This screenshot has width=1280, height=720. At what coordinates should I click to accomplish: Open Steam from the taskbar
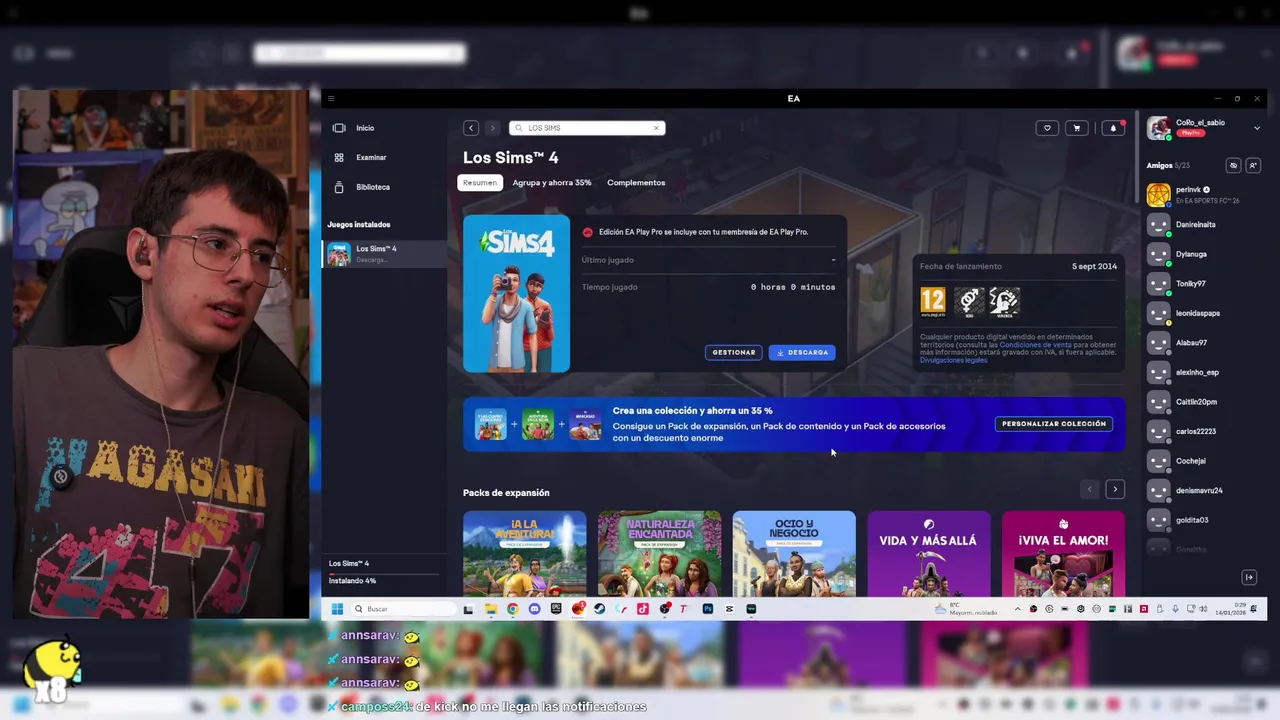coord(599,609)
